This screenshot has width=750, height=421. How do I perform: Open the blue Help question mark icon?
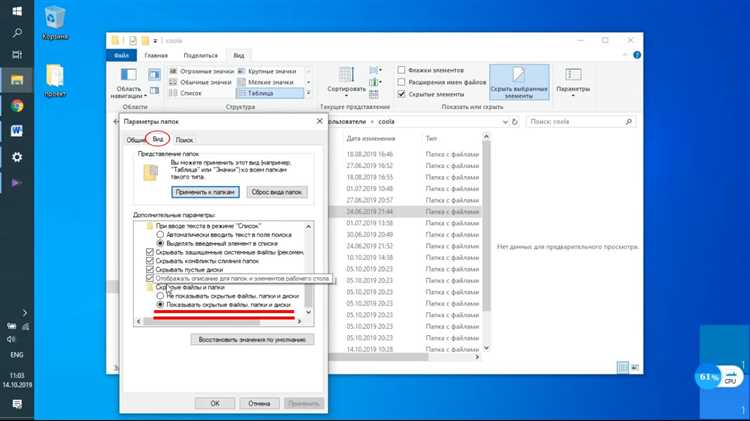[637, 55]
